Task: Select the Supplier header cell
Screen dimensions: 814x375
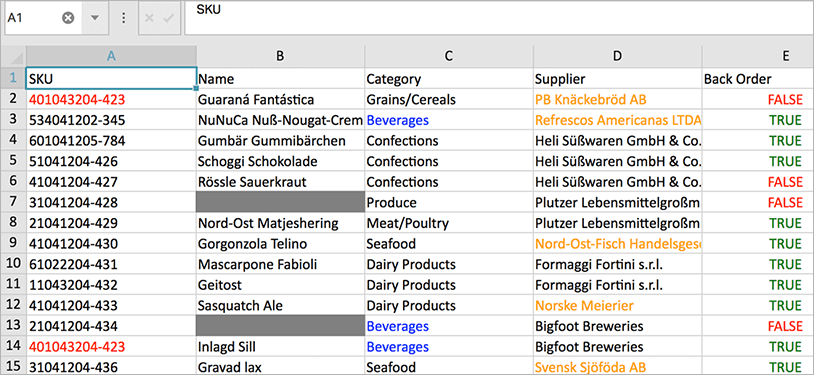Action: click(617, 79)
